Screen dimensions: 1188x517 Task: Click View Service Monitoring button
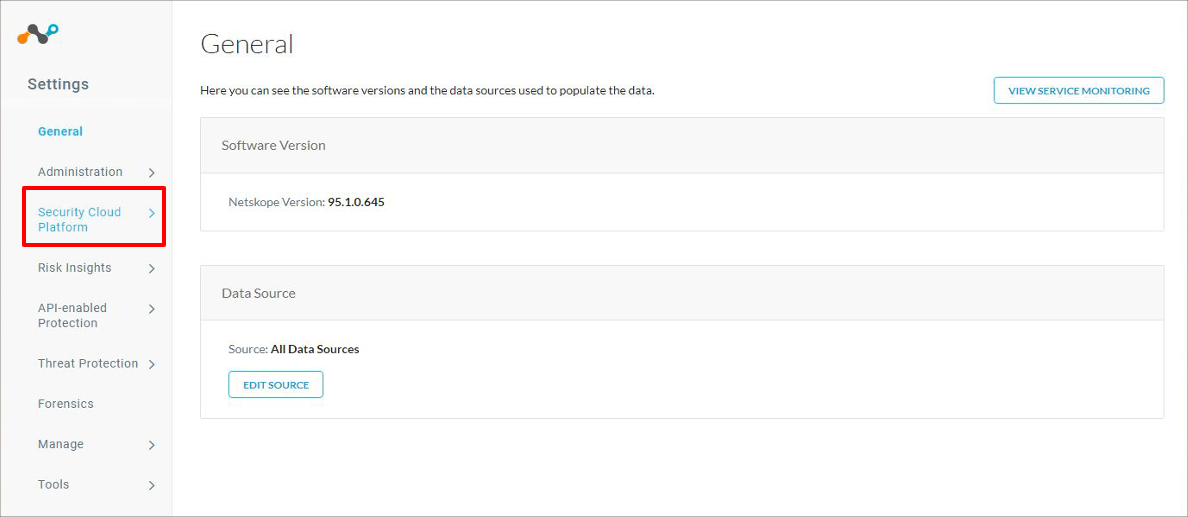1079,90
